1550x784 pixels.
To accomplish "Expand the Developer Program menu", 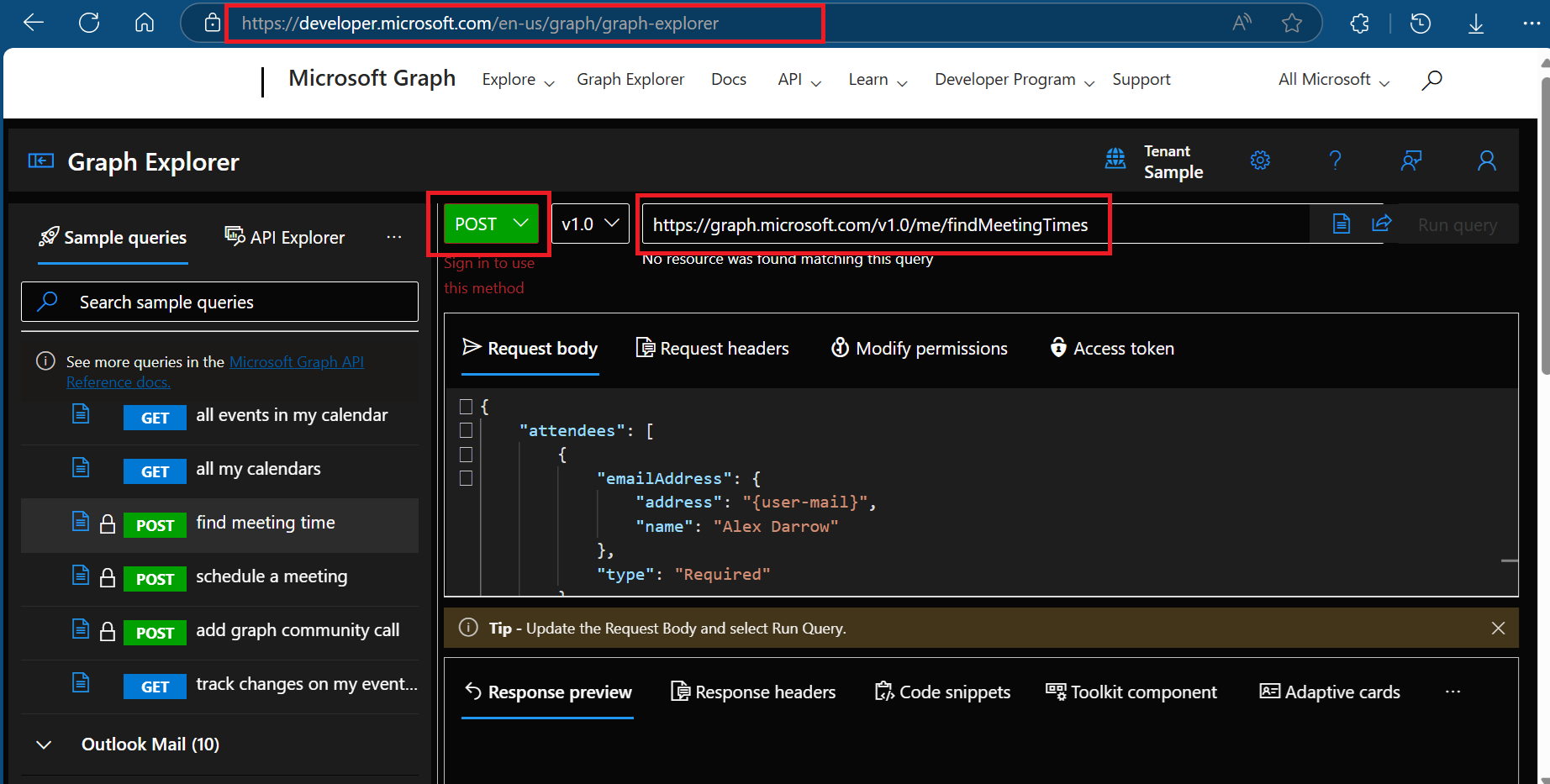I will (x=1015, y=80).
